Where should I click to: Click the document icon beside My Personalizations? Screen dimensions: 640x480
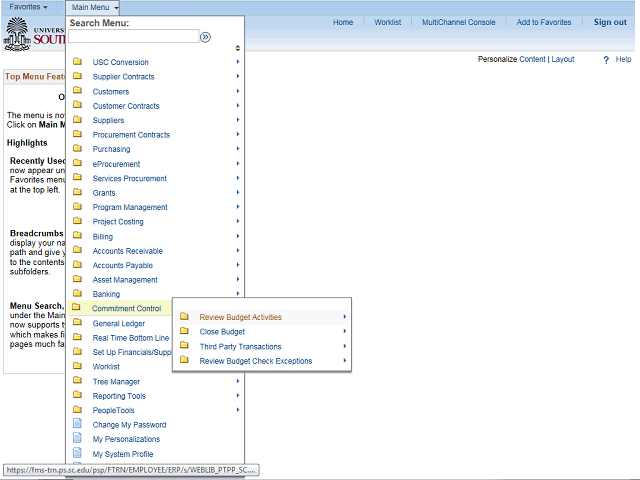coord(77,438)
